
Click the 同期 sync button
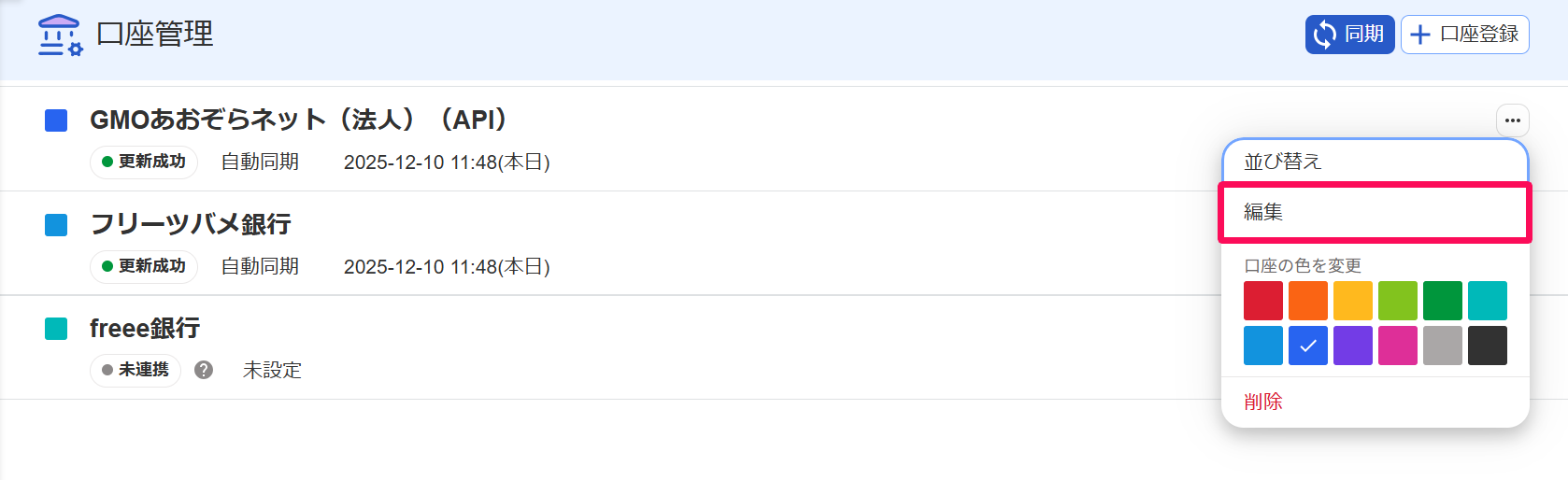tap(1349, 35)
